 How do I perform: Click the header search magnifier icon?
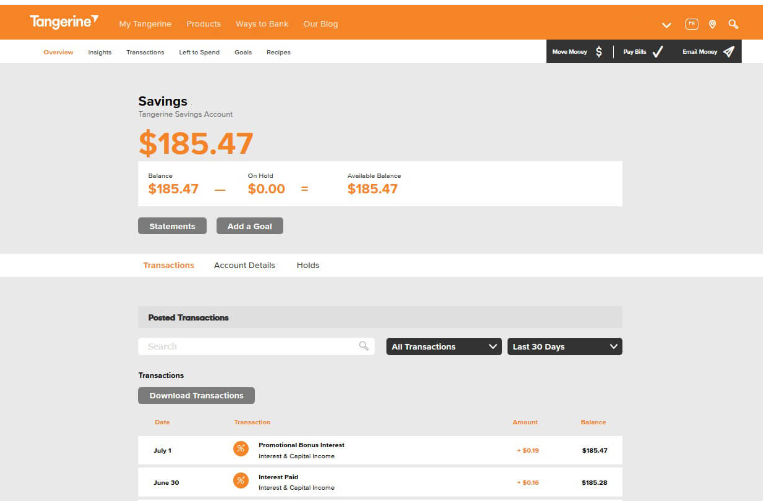[x=733, y=24]
